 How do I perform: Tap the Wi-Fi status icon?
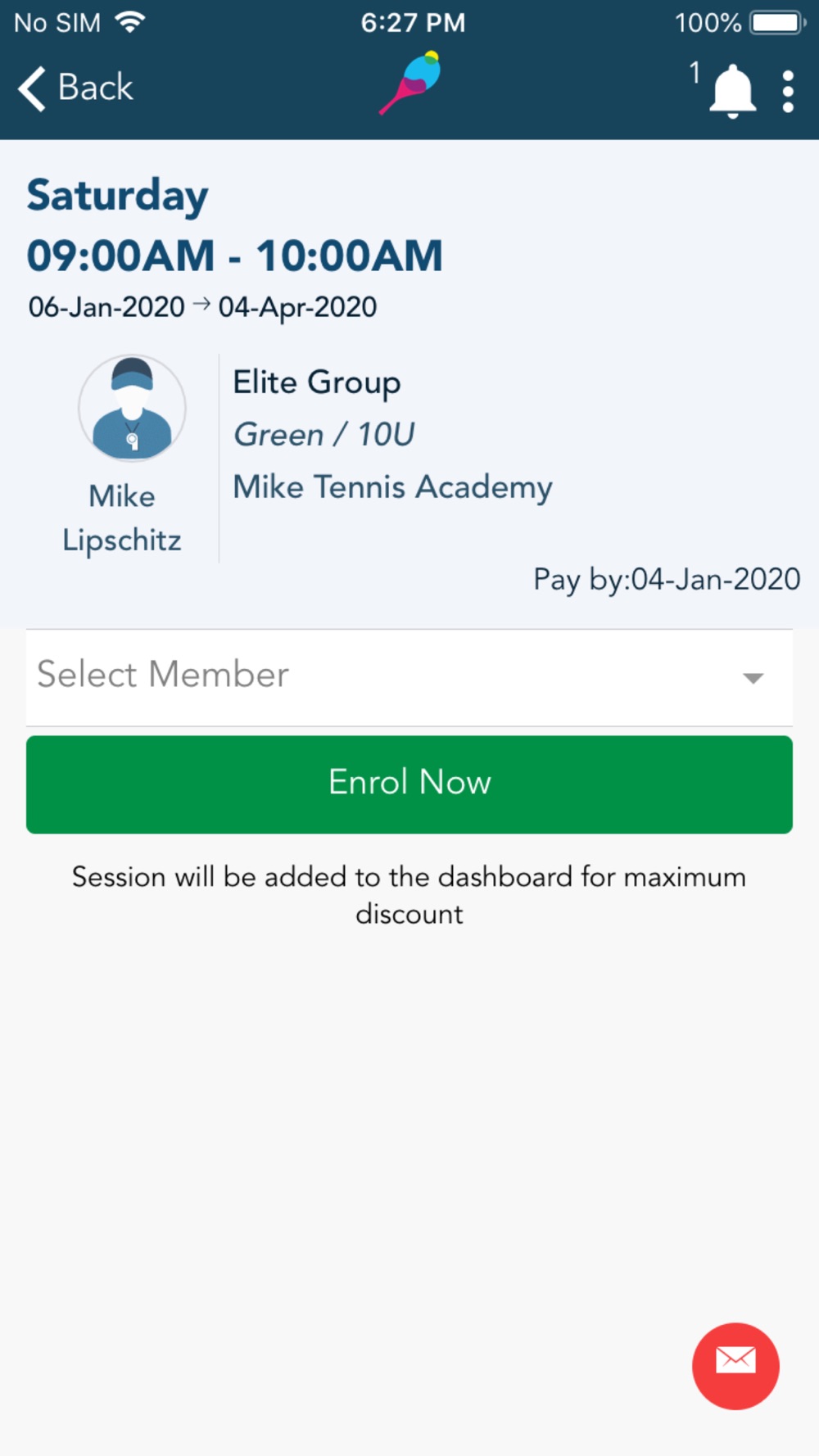click(x=130, y=22)
